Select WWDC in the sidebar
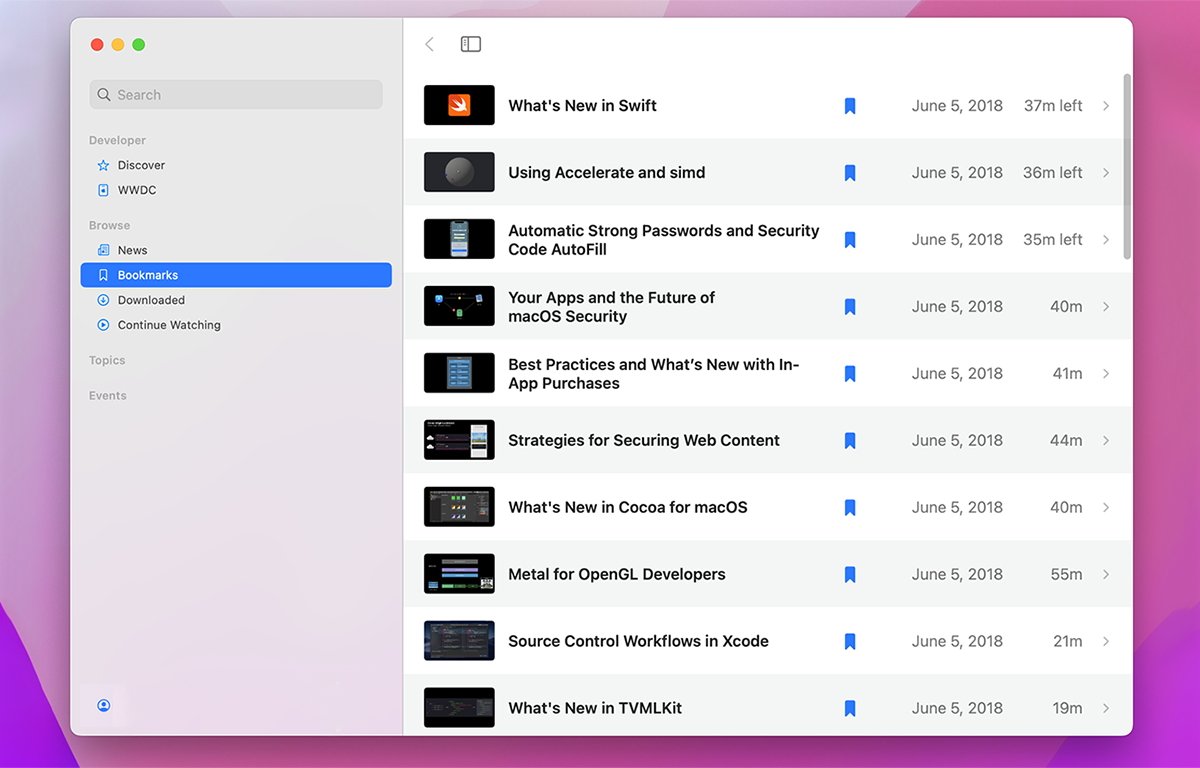This screenshot has width=1200, height=768. click(136, 190)
